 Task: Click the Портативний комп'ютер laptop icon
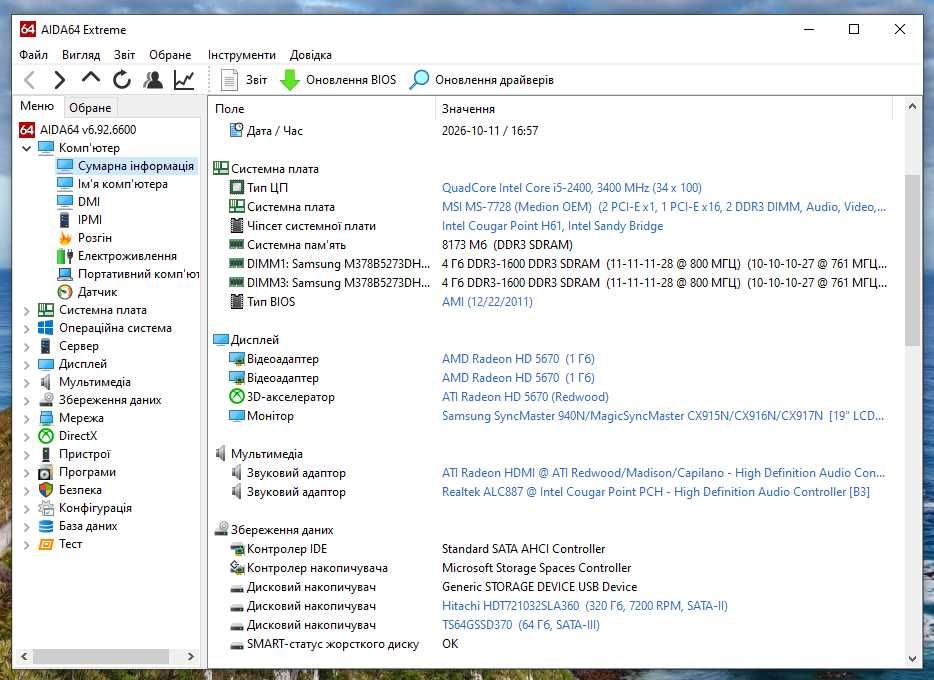click(x=65, y=274)
